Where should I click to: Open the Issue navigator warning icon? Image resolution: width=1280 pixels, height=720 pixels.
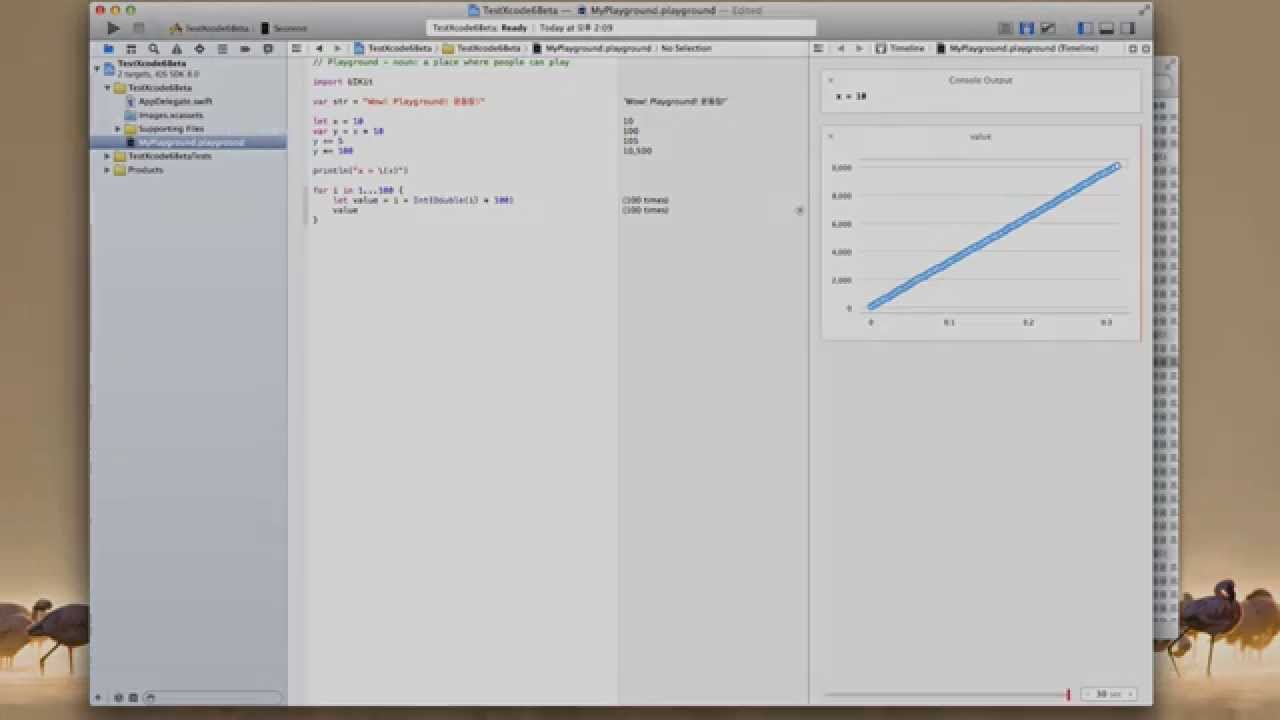(x=177, y=48)
